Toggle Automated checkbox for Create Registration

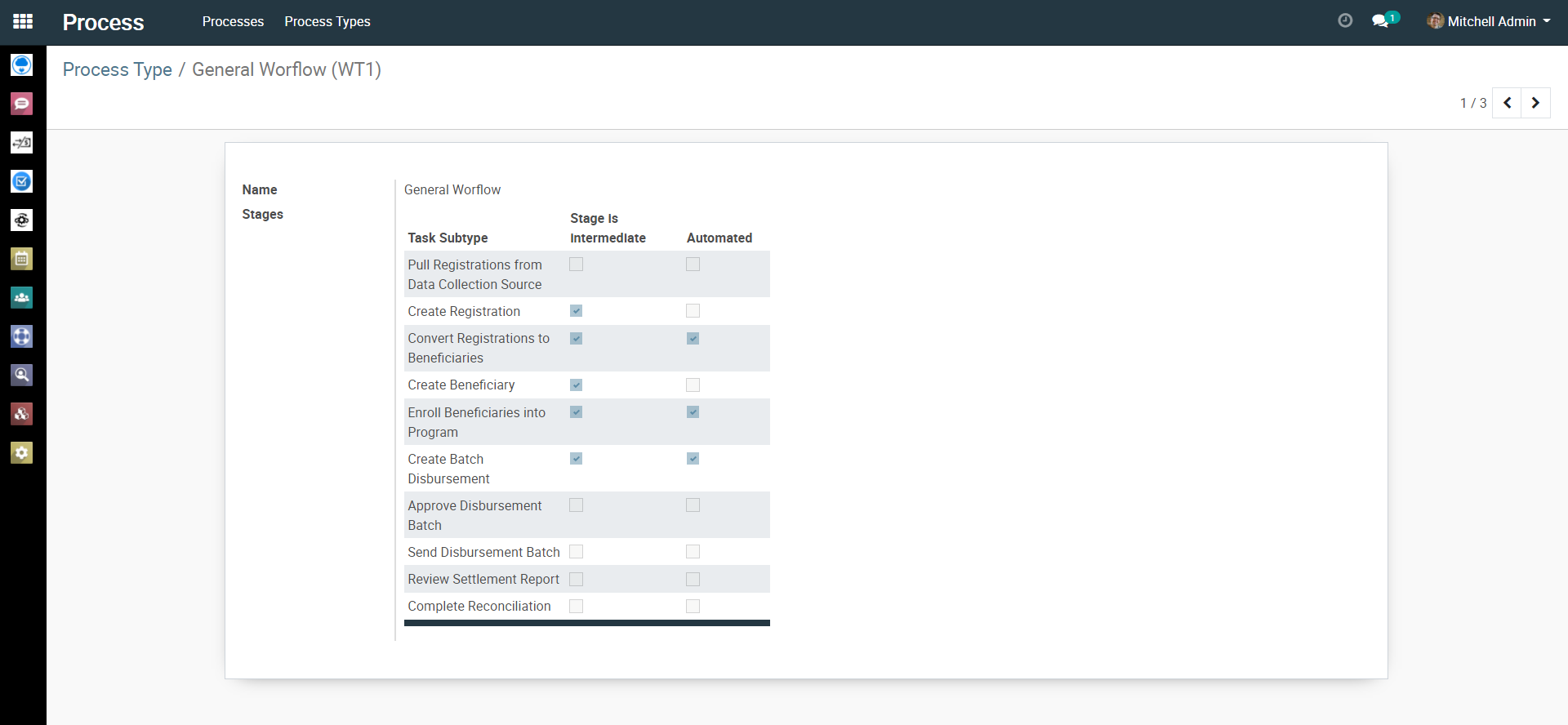point(693,311)
